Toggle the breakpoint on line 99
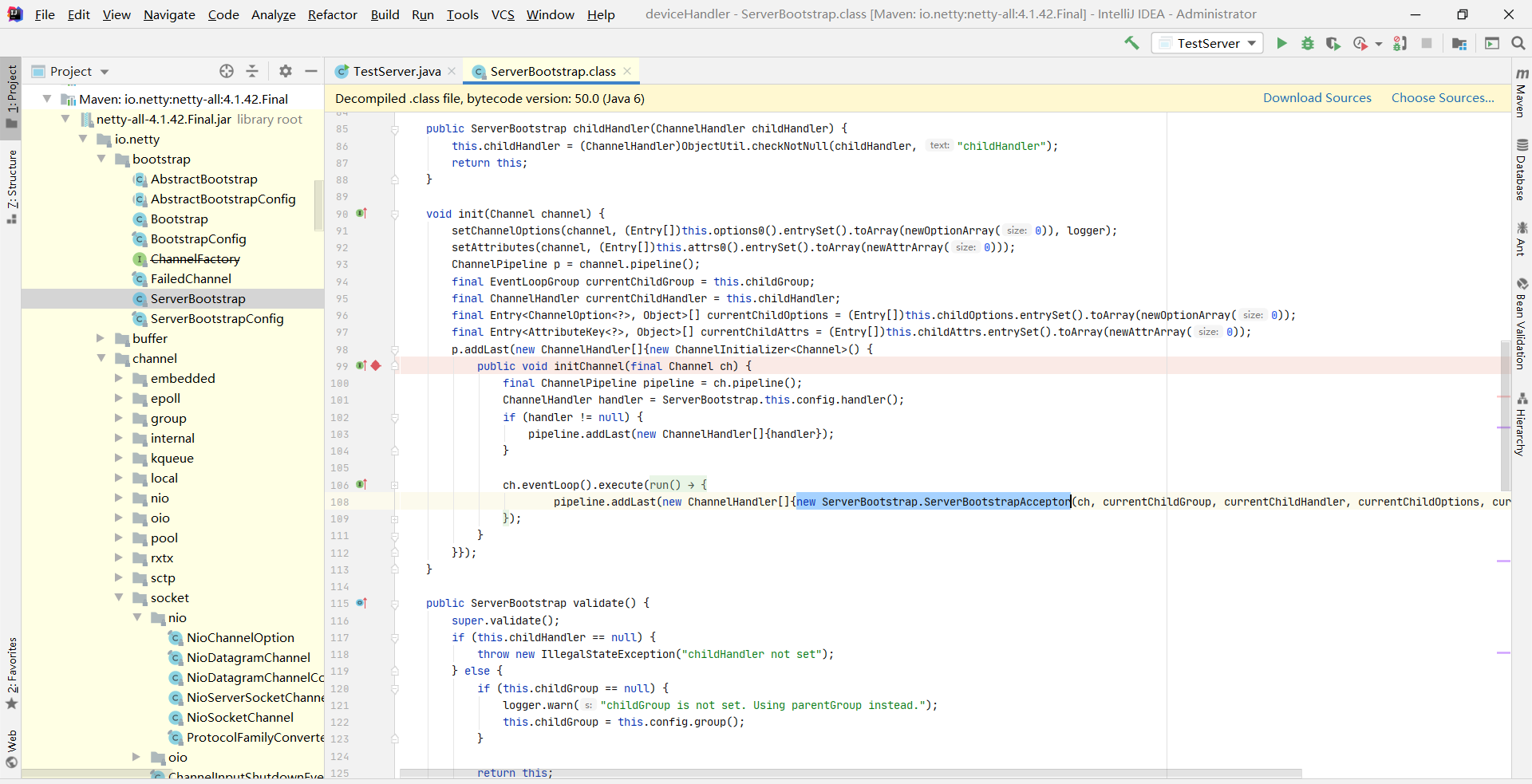This screenshot has height=784, width=1532. pyautogui.click(x=376, y=366)
